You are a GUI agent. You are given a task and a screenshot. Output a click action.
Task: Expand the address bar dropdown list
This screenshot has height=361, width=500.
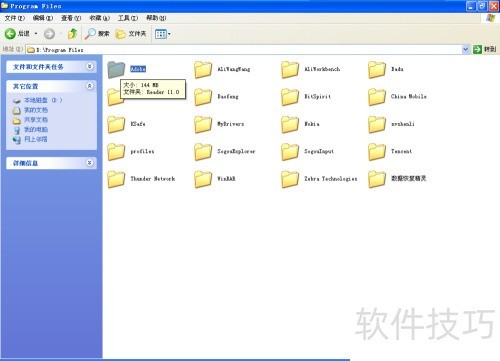(x=465, y=50)
